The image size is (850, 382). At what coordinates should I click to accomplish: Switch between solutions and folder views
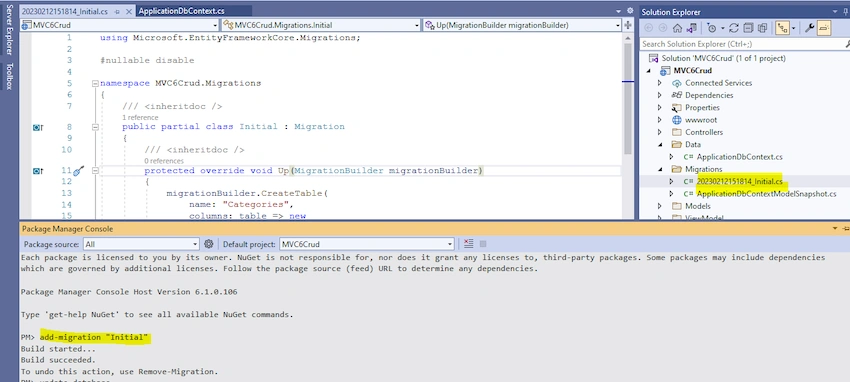pos(691,29)
